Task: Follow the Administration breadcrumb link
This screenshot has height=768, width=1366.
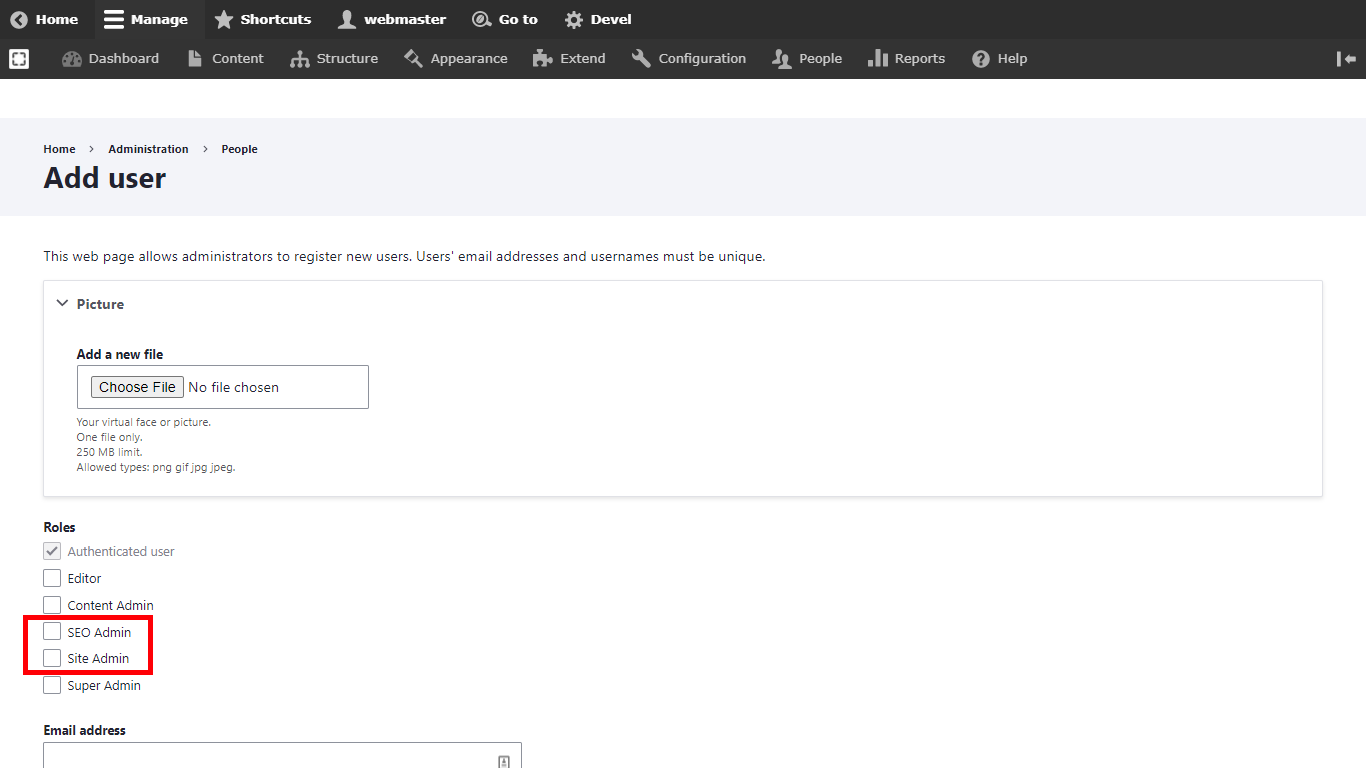Action: [148, 149]
